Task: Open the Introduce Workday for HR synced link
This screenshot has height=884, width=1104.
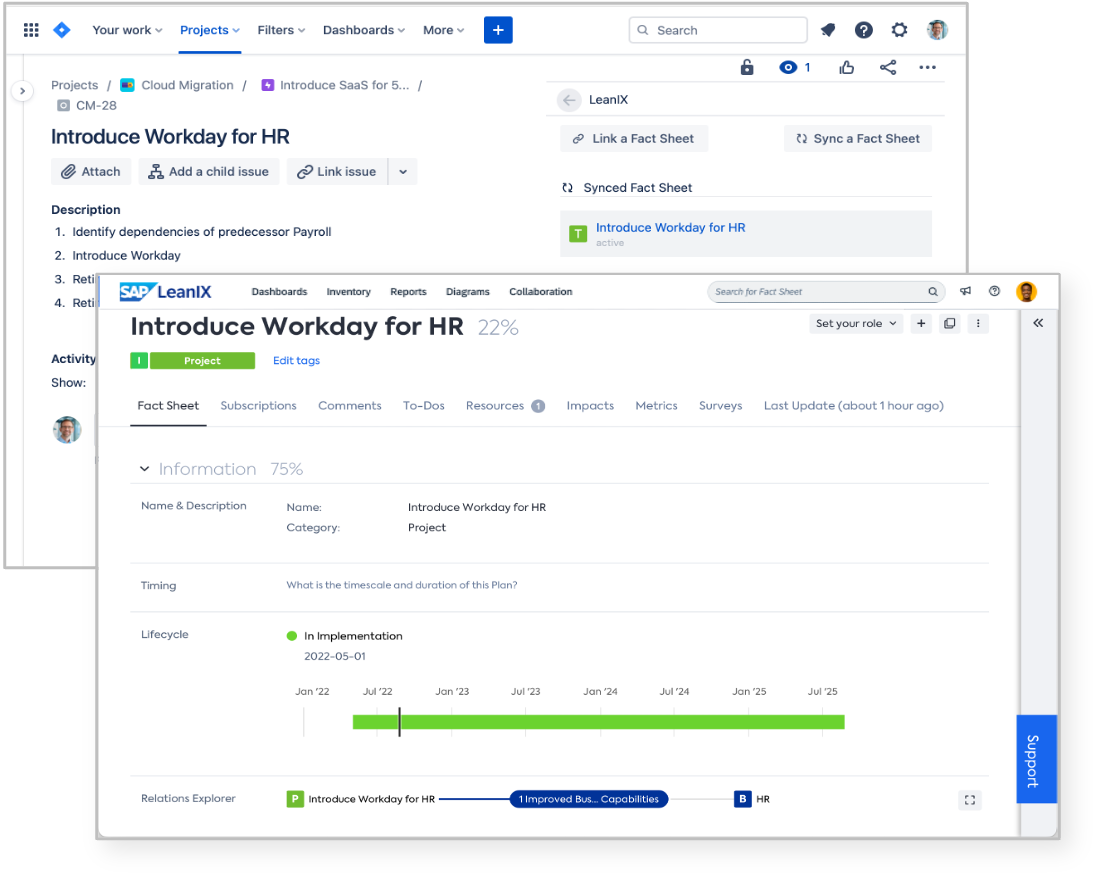Action: point(670,228)
